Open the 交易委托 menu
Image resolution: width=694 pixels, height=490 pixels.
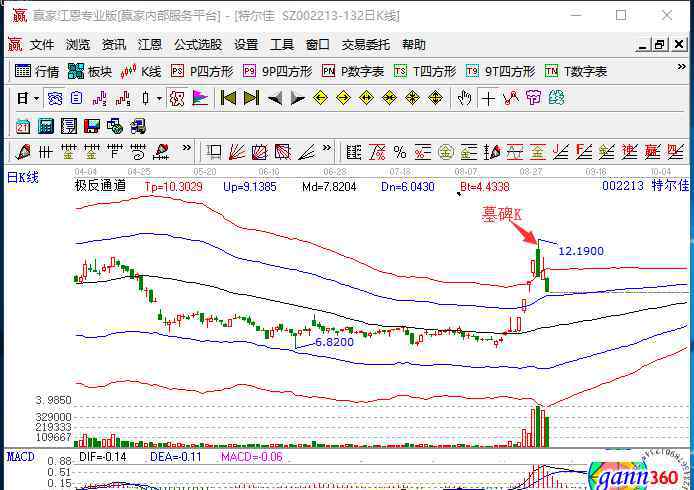(366, 45)
